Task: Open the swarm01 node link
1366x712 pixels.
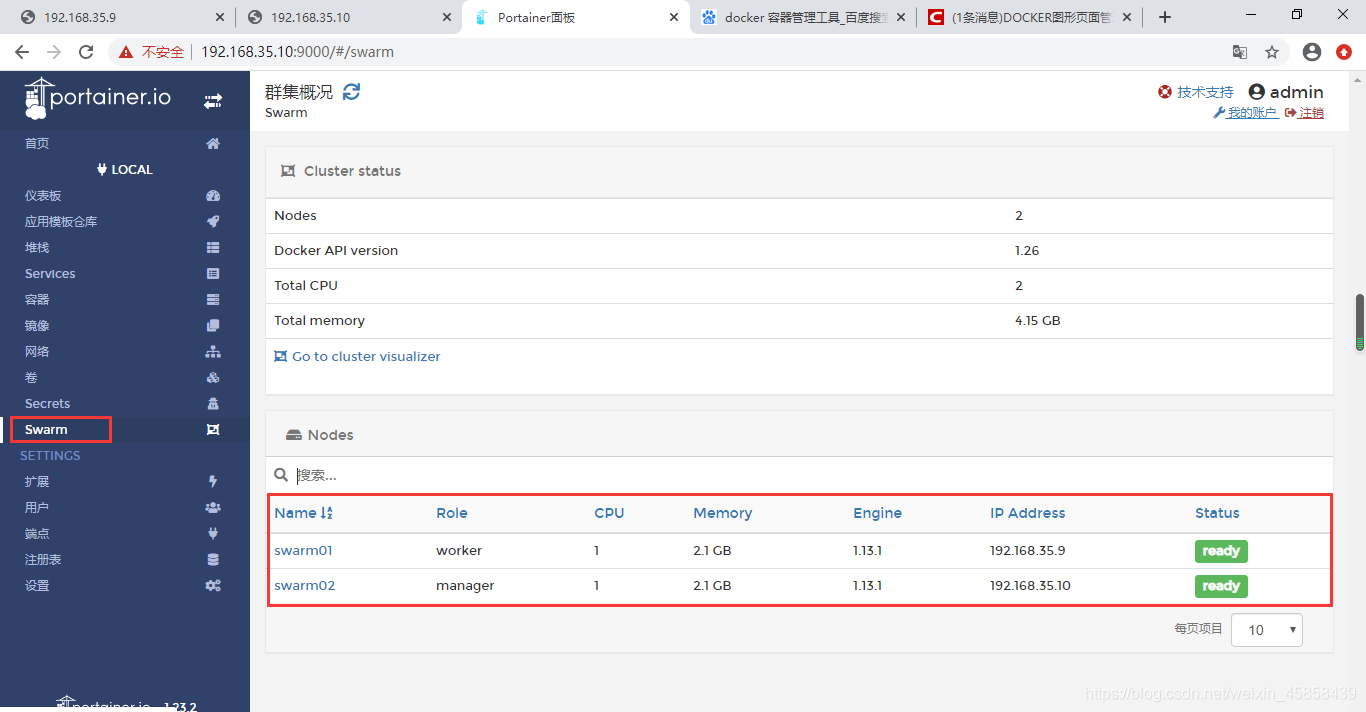Action: [x=303, y=551]
